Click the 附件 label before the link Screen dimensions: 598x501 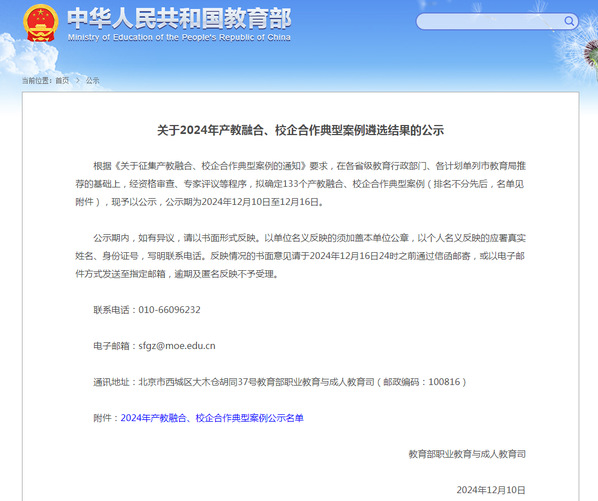point(106,418)
